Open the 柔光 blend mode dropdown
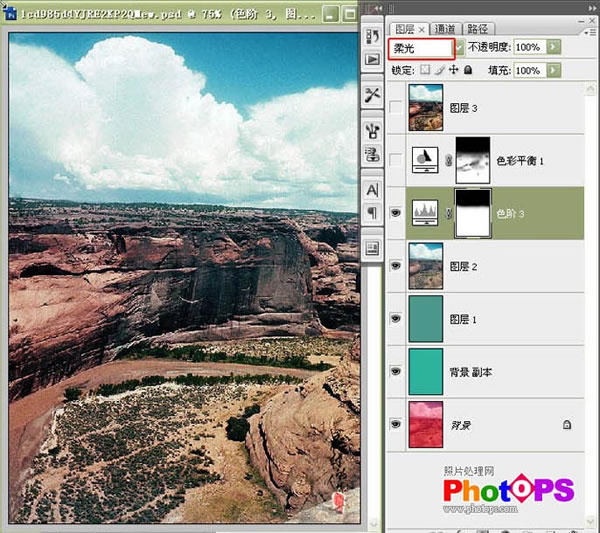600x533 pixels. pos(460,48)
